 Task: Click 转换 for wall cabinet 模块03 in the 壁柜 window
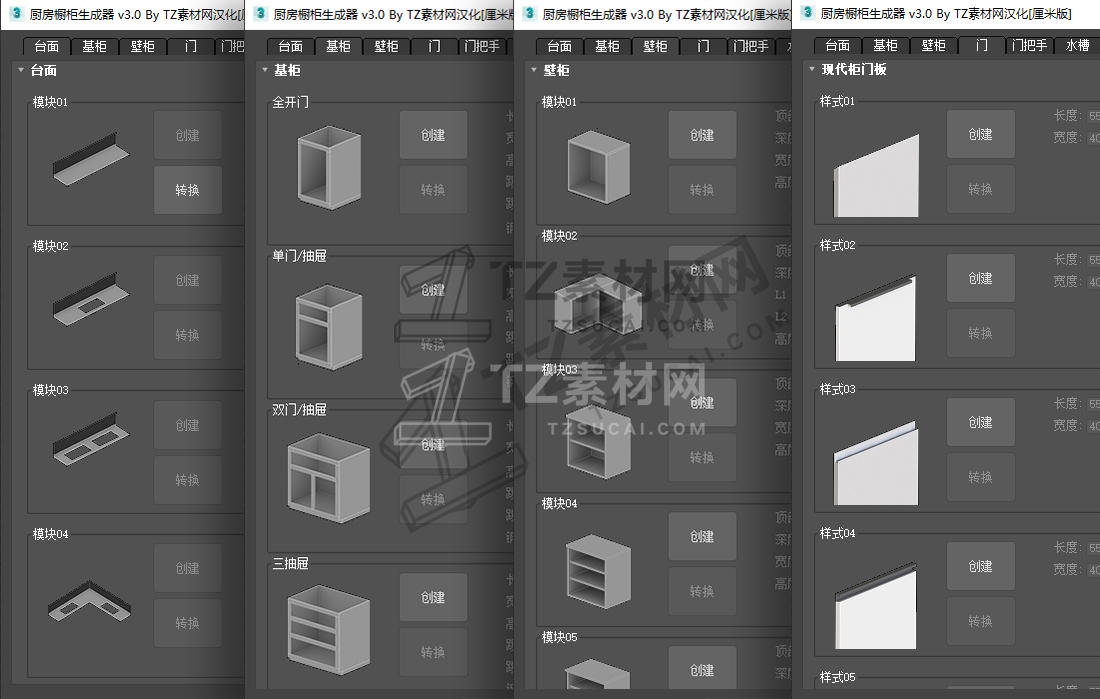pos(702,458)
